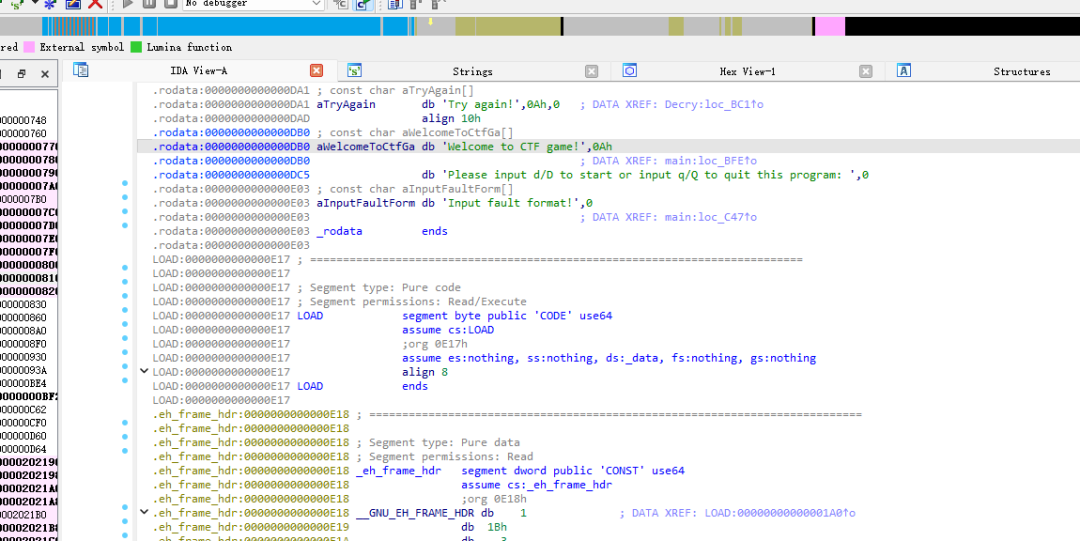Float the left functions panel
This screenshot has width=1080, height=541.
(x=21, y=74)
